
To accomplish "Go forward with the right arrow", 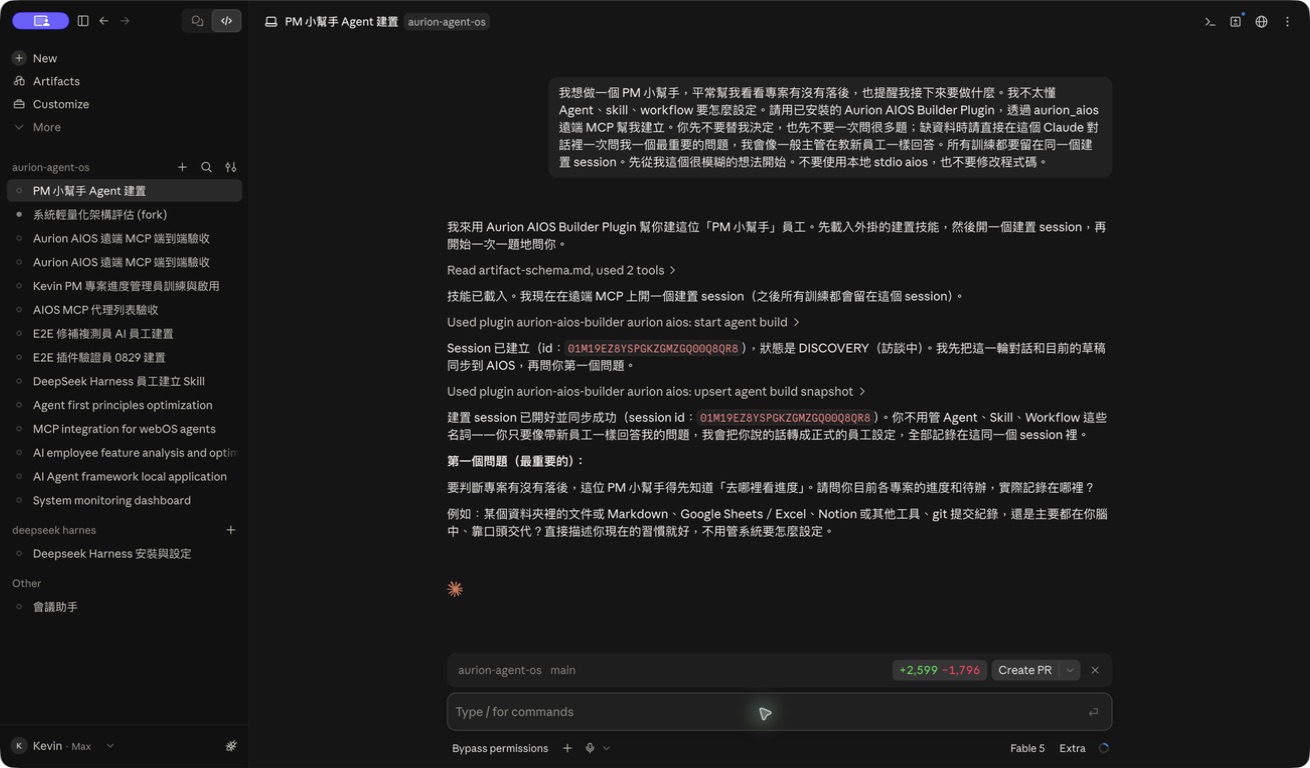I will click(x=125, y=21).
